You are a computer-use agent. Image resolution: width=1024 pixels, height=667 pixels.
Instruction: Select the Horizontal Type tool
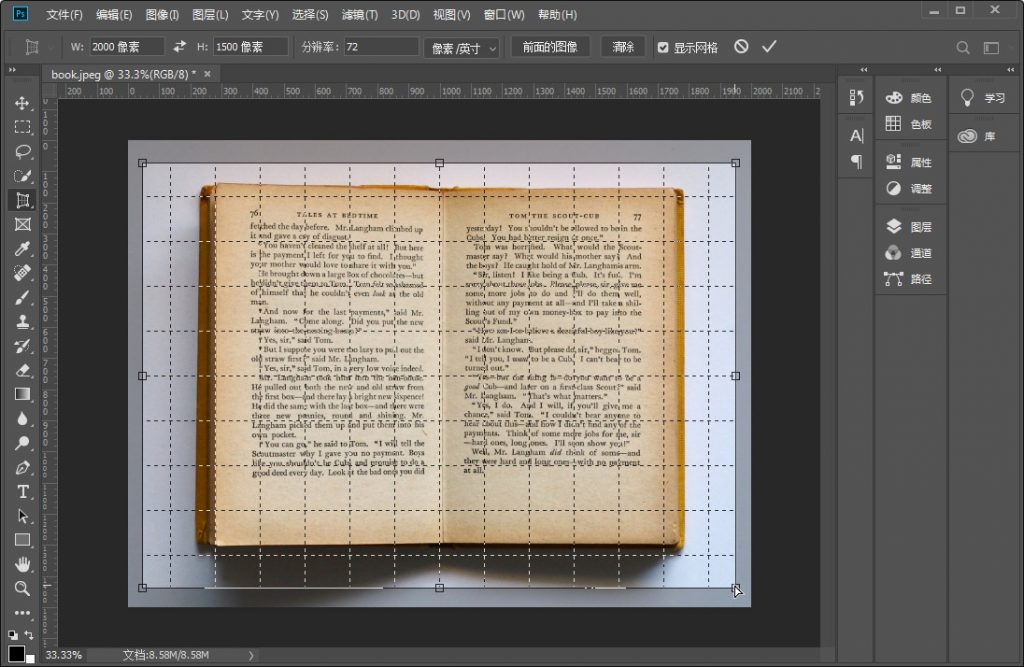pyautogui.click(x=22, y=491)
